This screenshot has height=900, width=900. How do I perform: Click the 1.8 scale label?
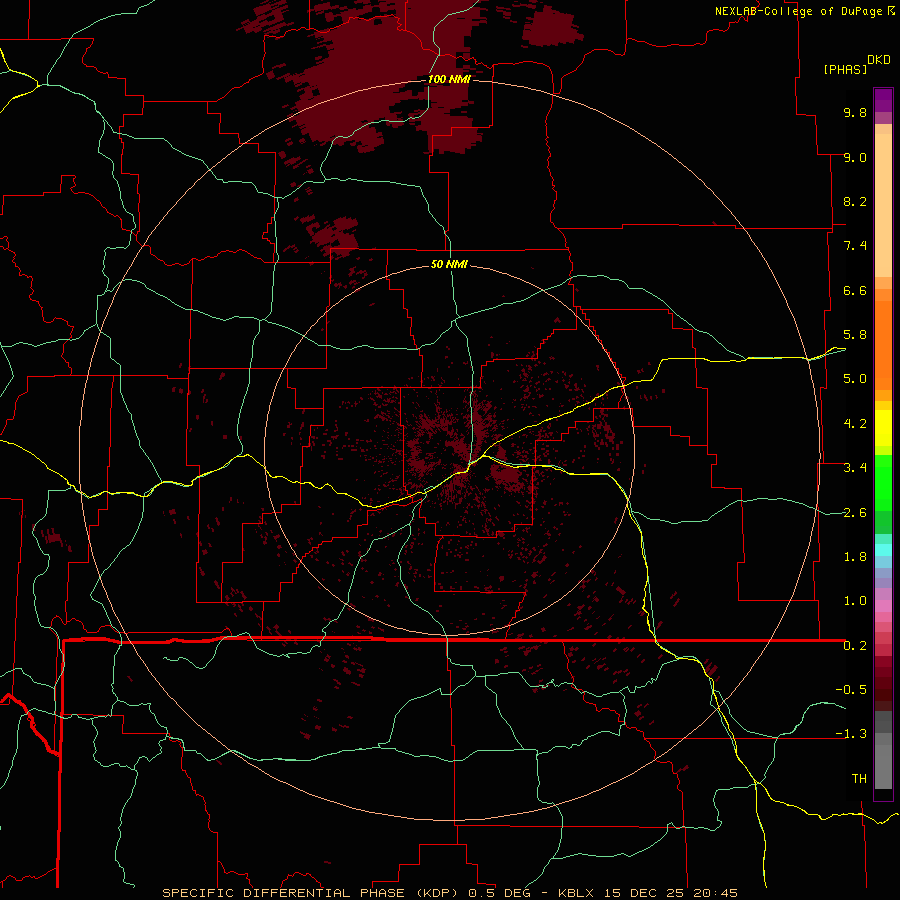[x=855, y=557]
